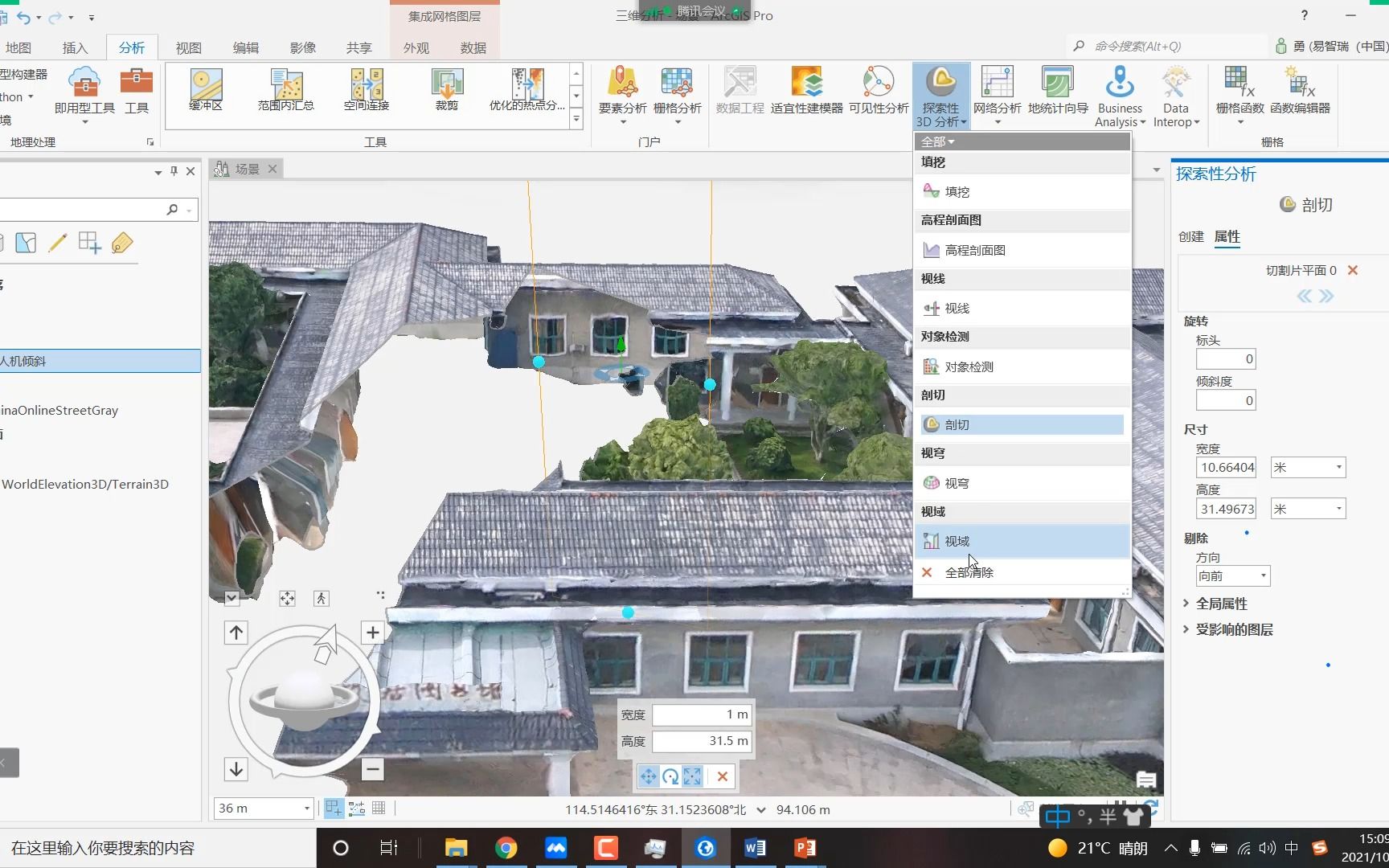This screenshot has height=868, width=1389.
Task: Open Raster Analysis (栅格分析)
Action: click(677, 95)
